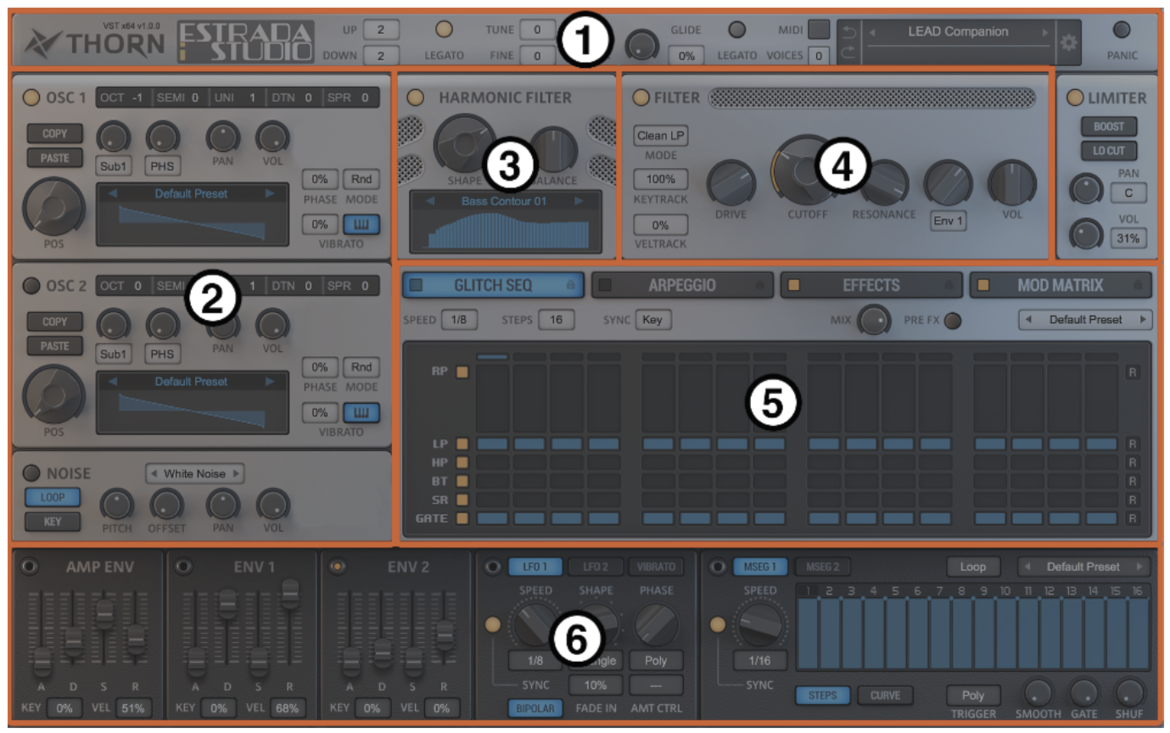Toggle NOISE section power LED
This screenshot has height=733, width=1170.
point(31,472)
